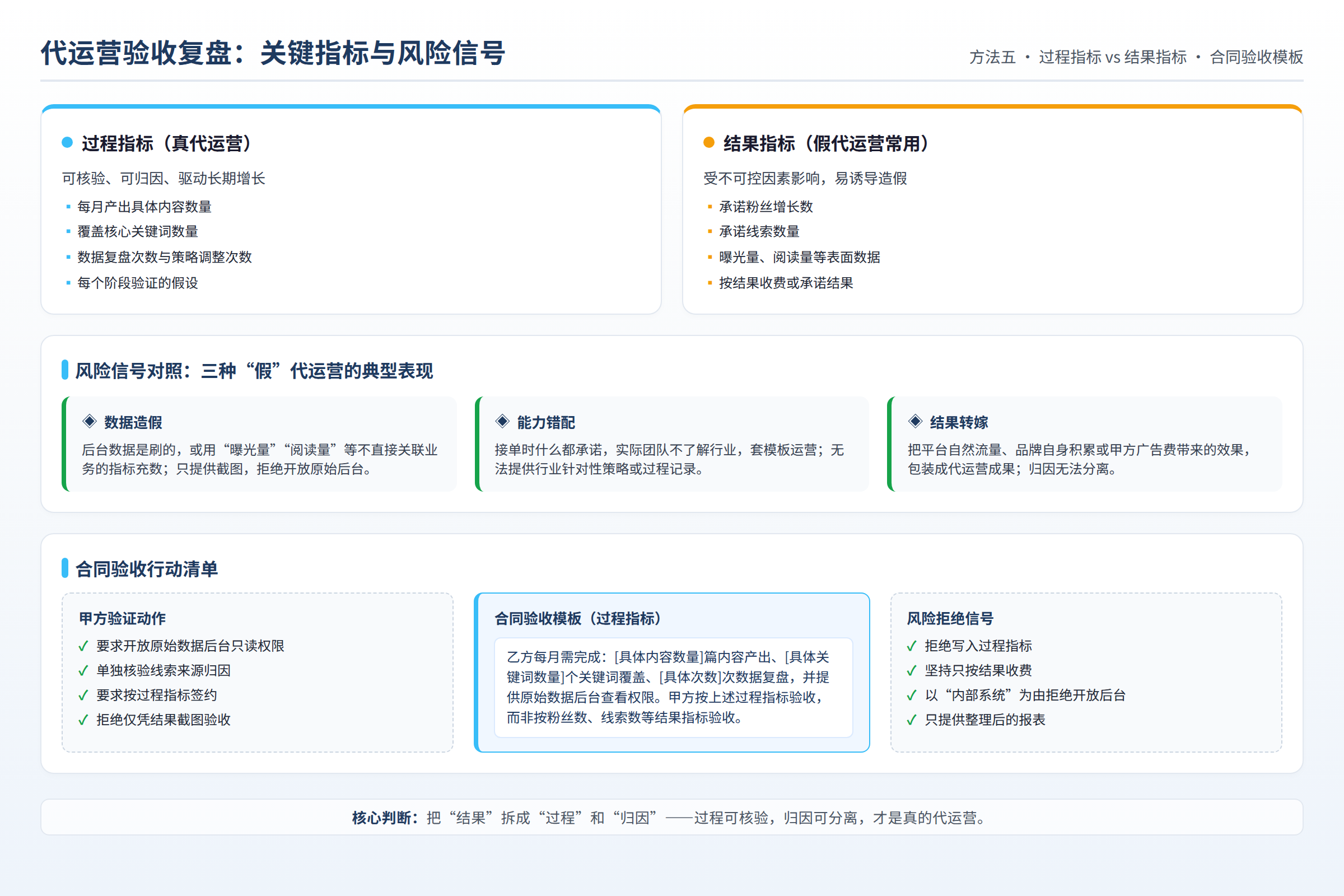Click the checkmark beside 要求按过程指标签约

point(83,696)
